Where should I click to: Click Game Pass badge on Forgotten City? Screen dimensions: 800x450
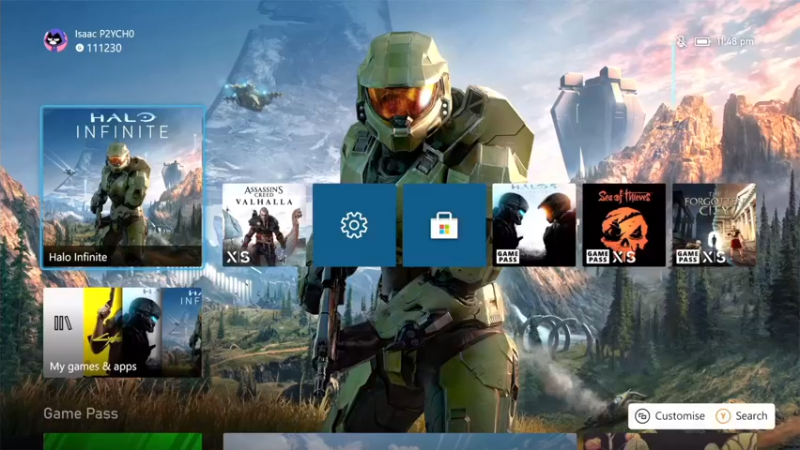coord(687,257)
